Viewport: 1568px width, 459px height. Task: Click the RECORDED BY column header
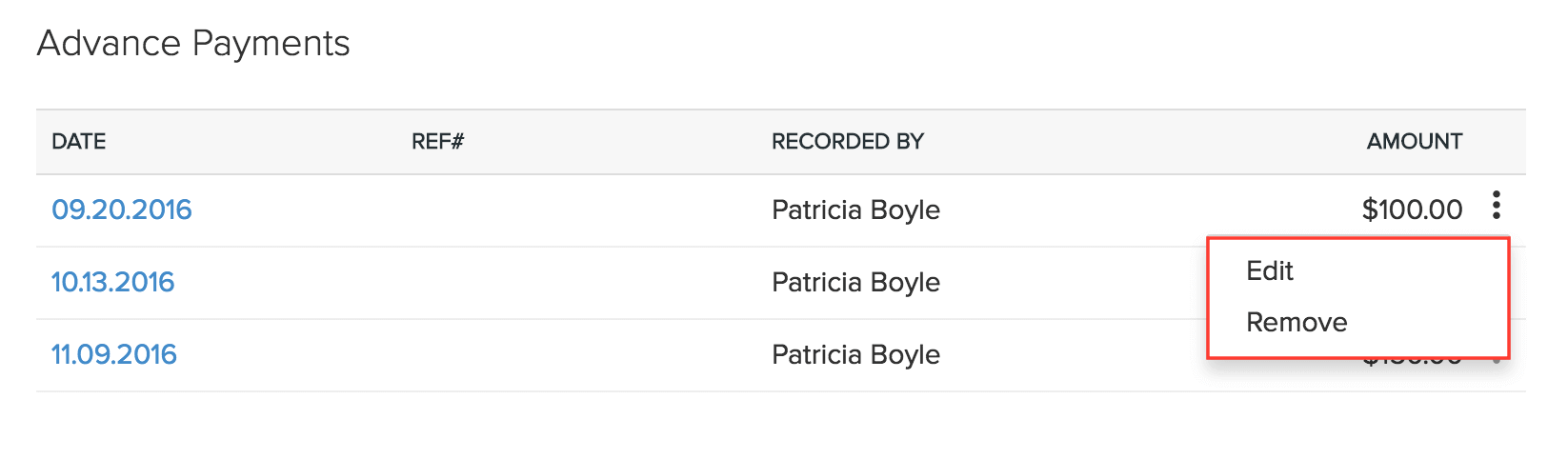tap(847, 142)
